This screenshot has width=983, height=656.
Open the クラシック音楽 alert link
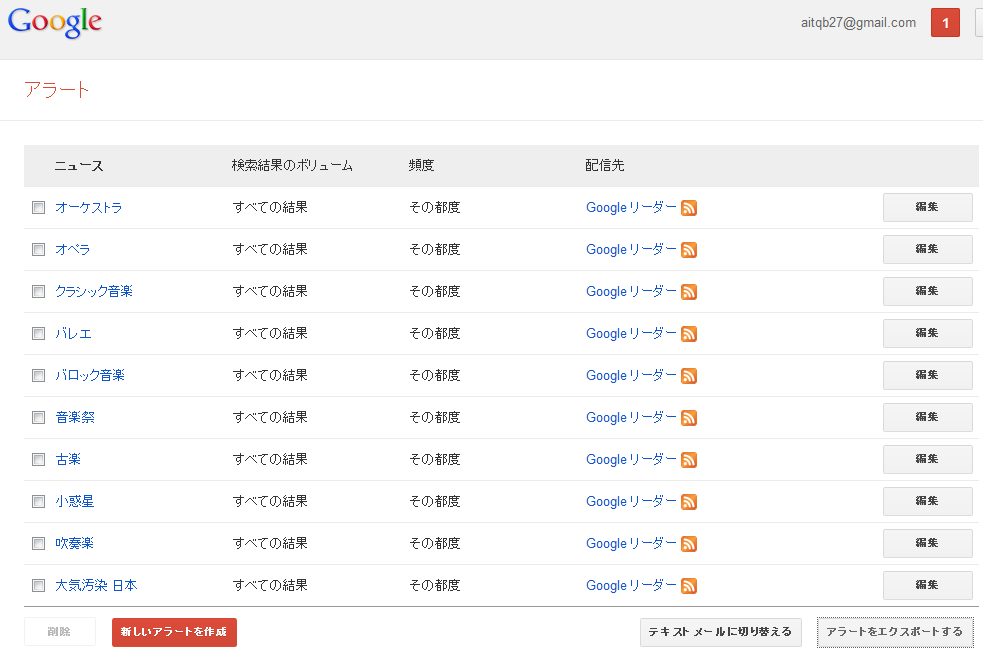point(94,292)
